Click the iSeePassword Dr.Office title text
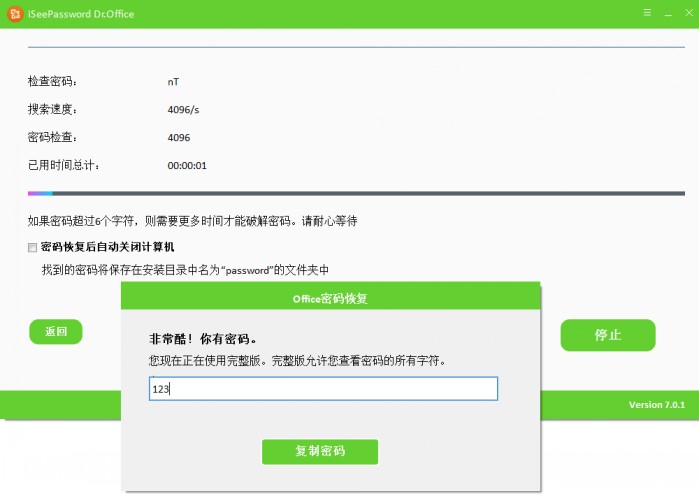699x496 pixels. [81, 14]
